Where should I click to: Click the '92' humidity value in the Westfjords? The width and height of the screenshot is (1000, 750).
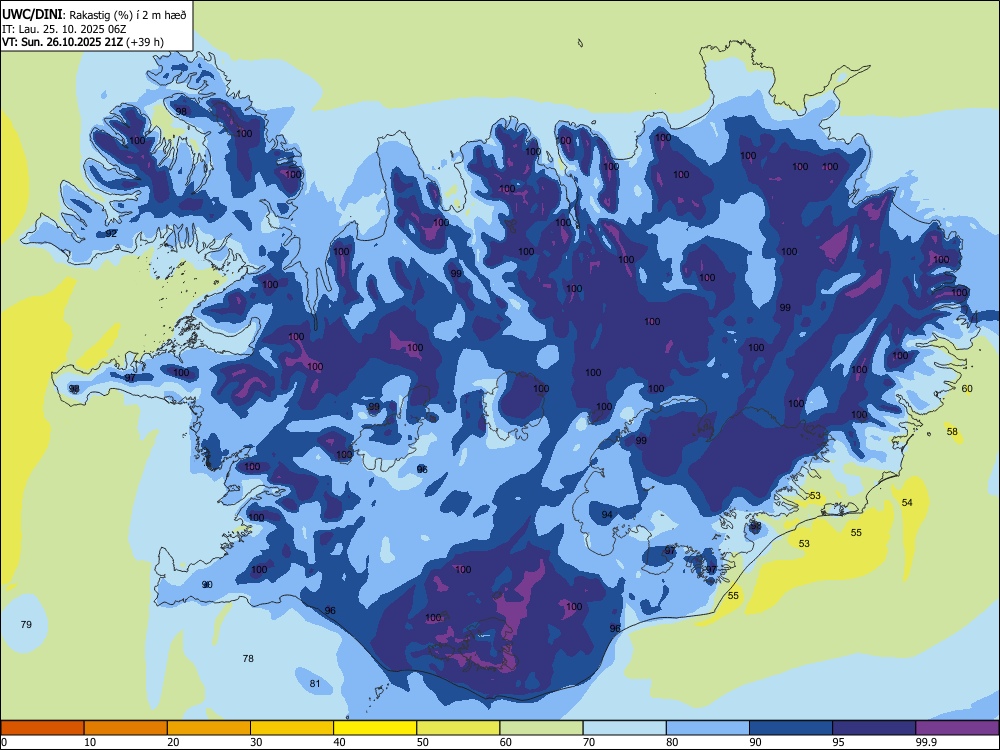click(x=111, y=233)
